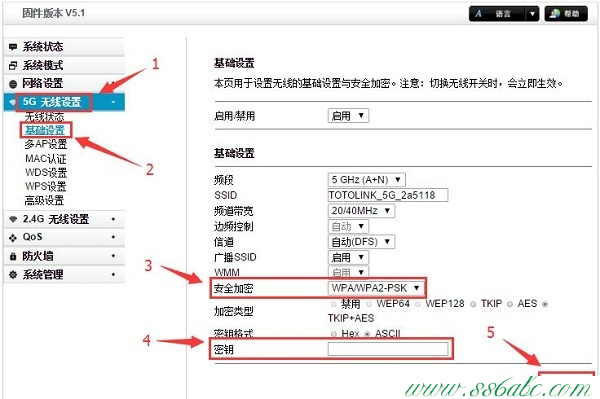Image resolution: width=600 pixels, height=399 pixels.
Task: Click the help button user icon
Action: click(x=554, y=14)
